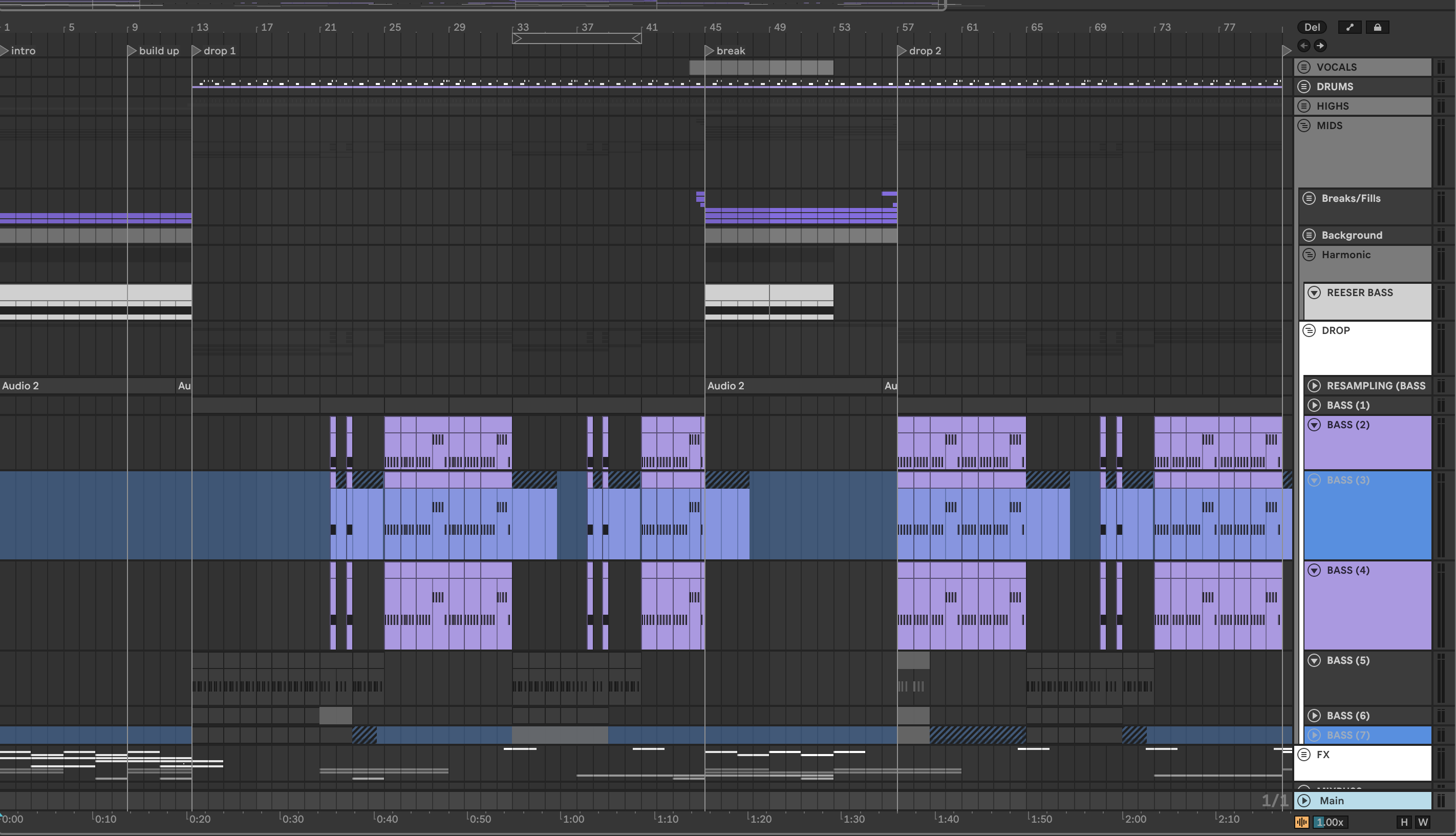Unfold the Breaks/Fills group
The width and height of the screenshot is (1456, 836).
(1309, 199)
